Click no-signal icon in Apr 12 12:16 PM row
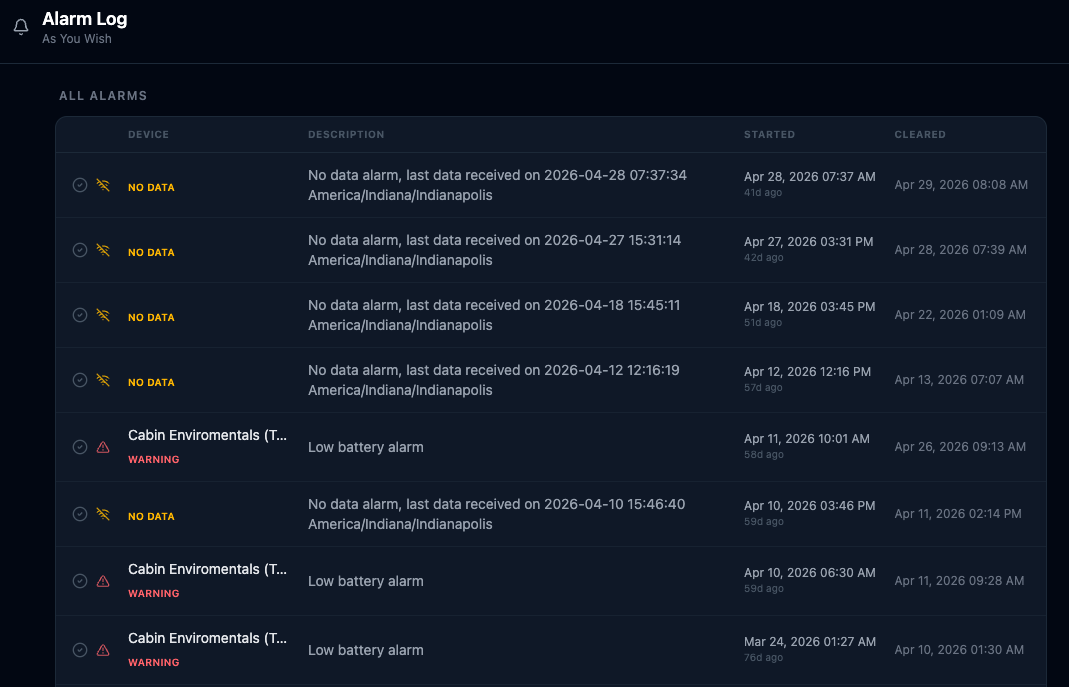This screenshot has width=1069, height=687. pyautogui.click(x=103, y=380)
